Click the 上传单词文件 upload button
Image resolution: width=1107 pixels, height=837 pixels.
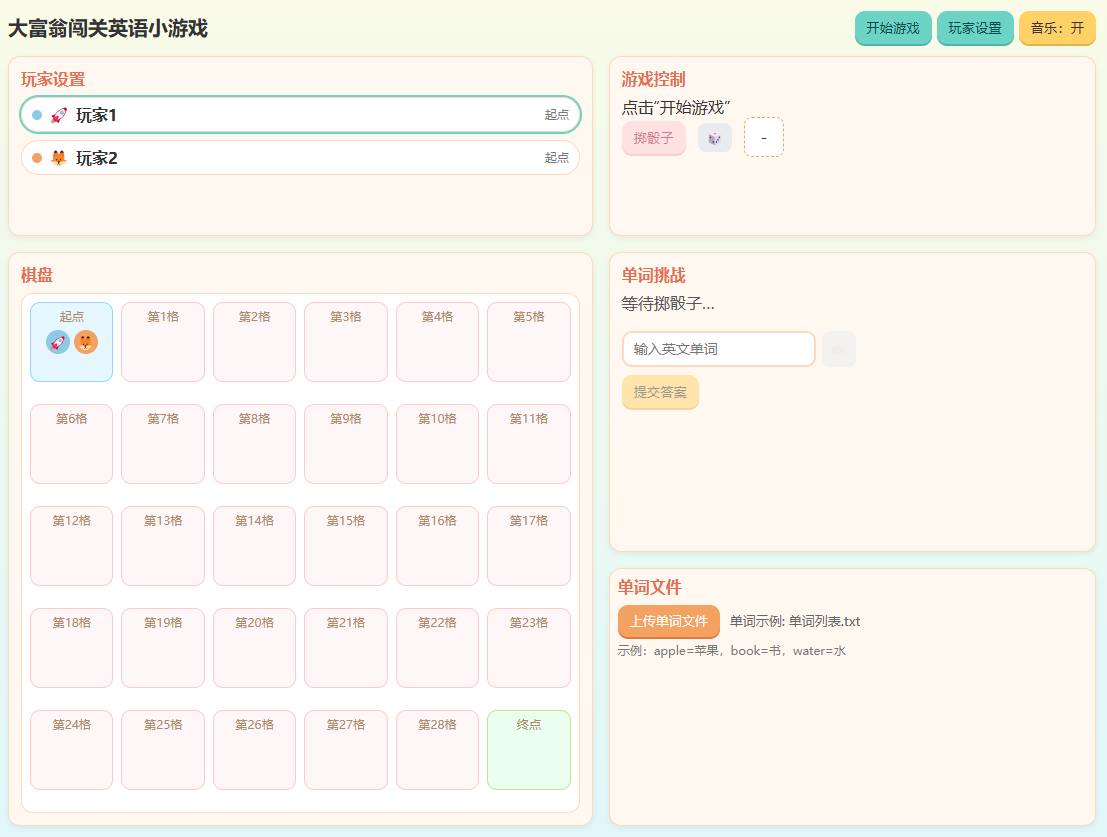[668, 621]
